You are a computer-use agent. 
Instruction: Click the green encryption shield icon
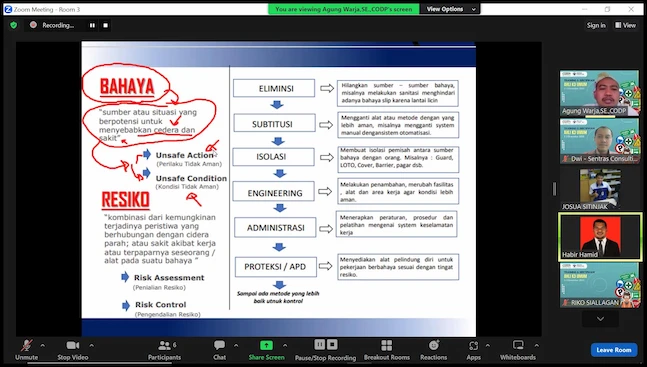click(x=14, y=25)
